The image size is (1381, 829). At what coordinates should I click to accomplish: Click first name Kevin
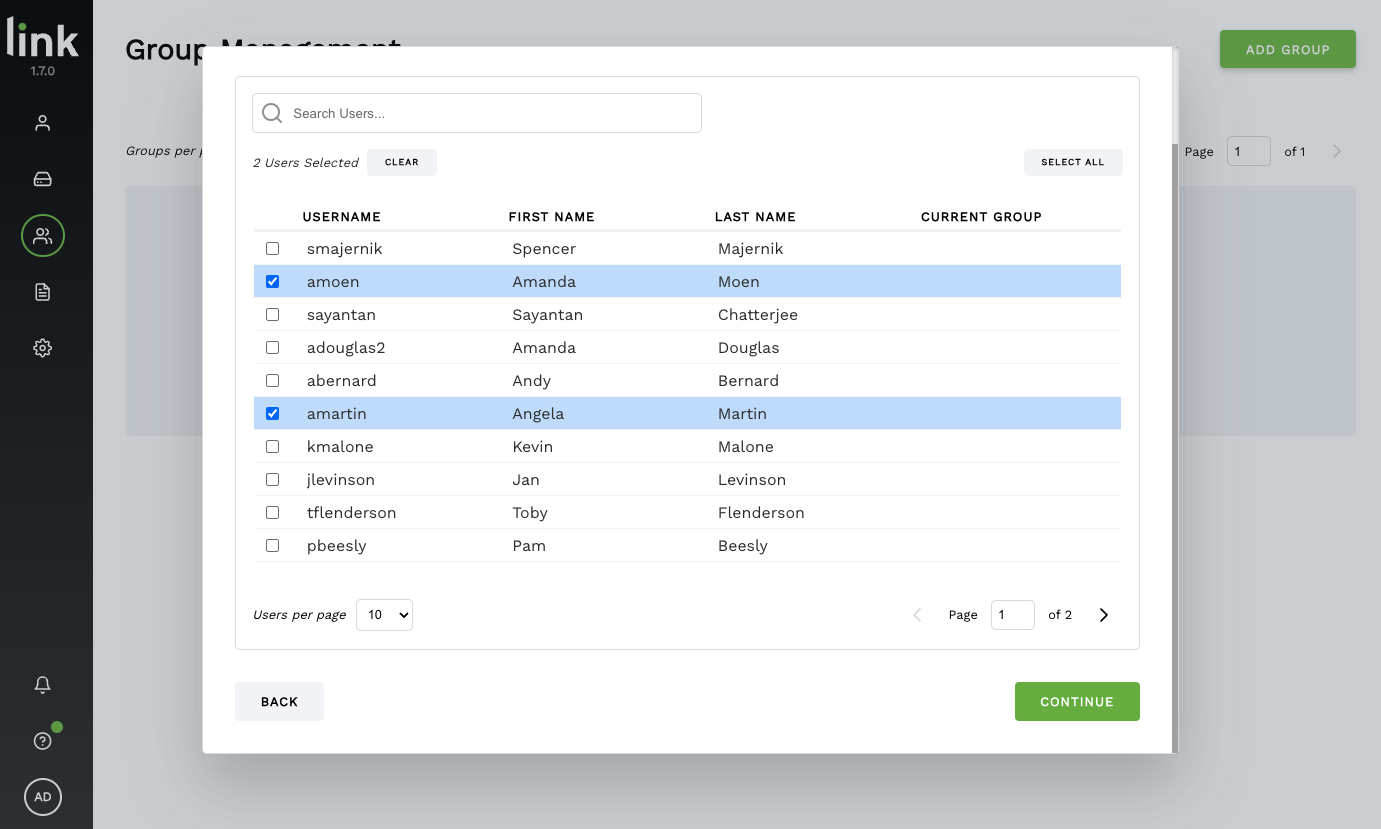coord(532,446)
